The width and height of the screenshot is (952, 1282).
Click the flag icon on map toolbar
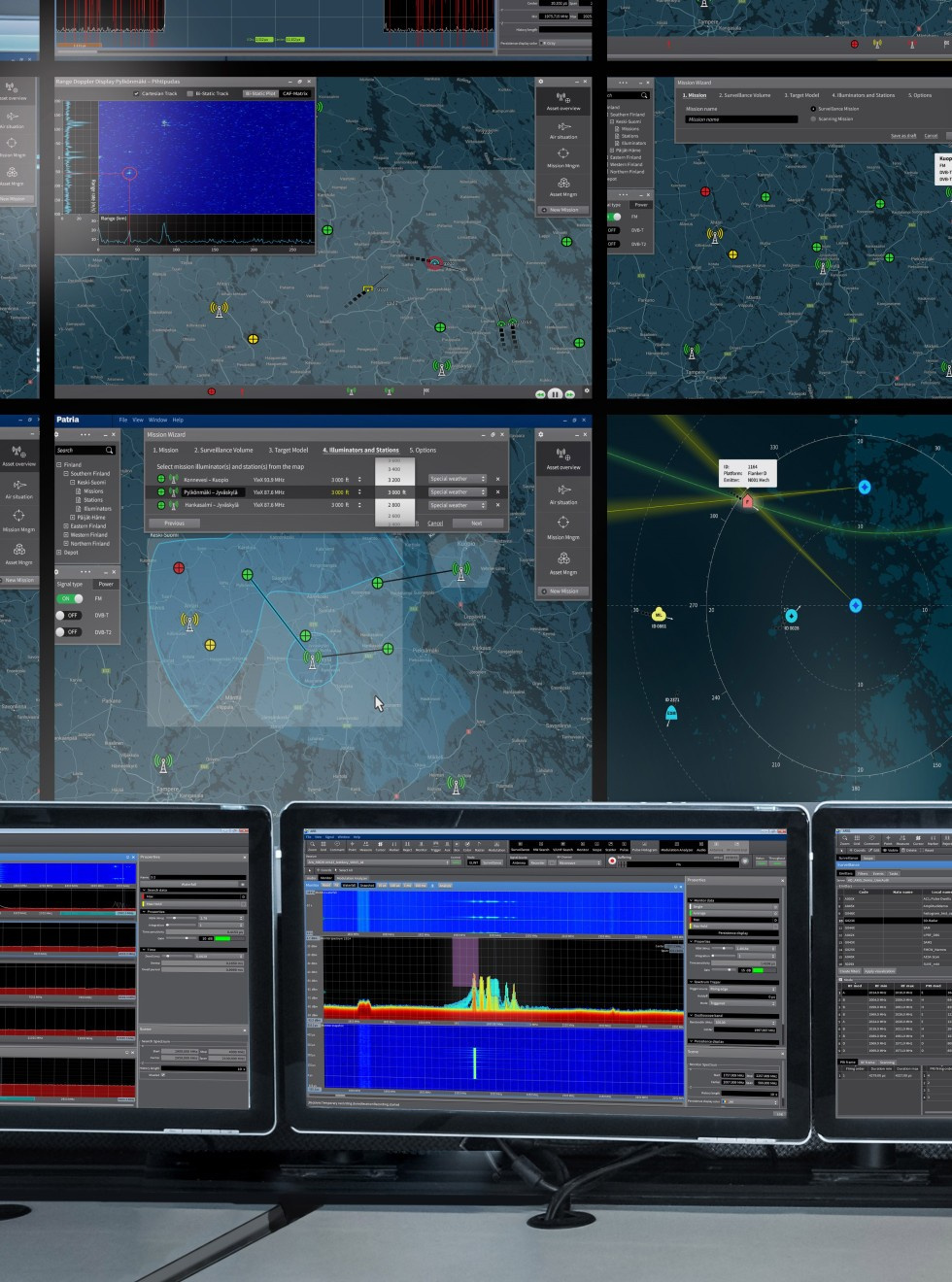coord(425,391)
